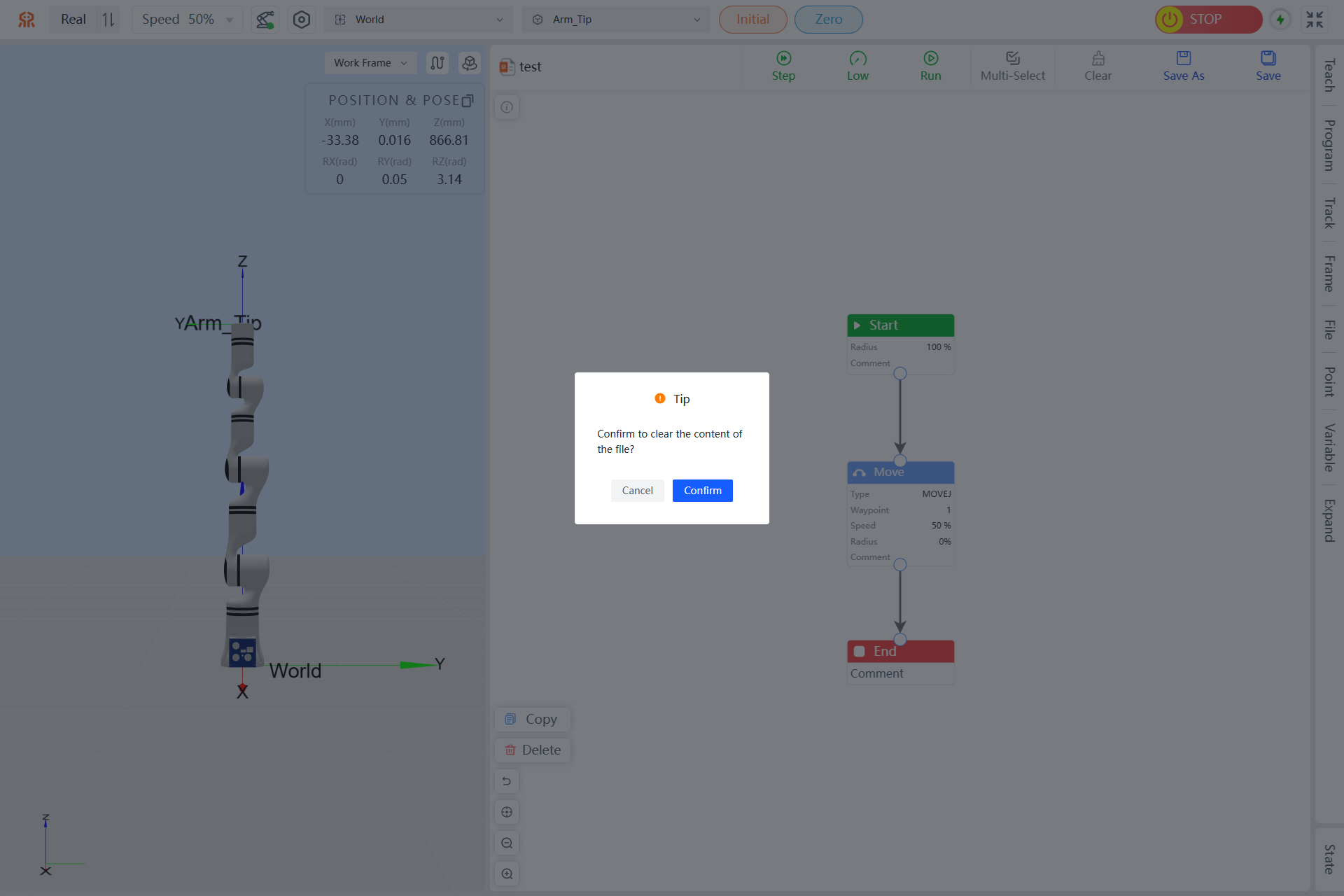The height and width of the screenshot is (896, 1344).
Task: Open the File side tab
Action: pyautogui.click(x=1329, y=329)
